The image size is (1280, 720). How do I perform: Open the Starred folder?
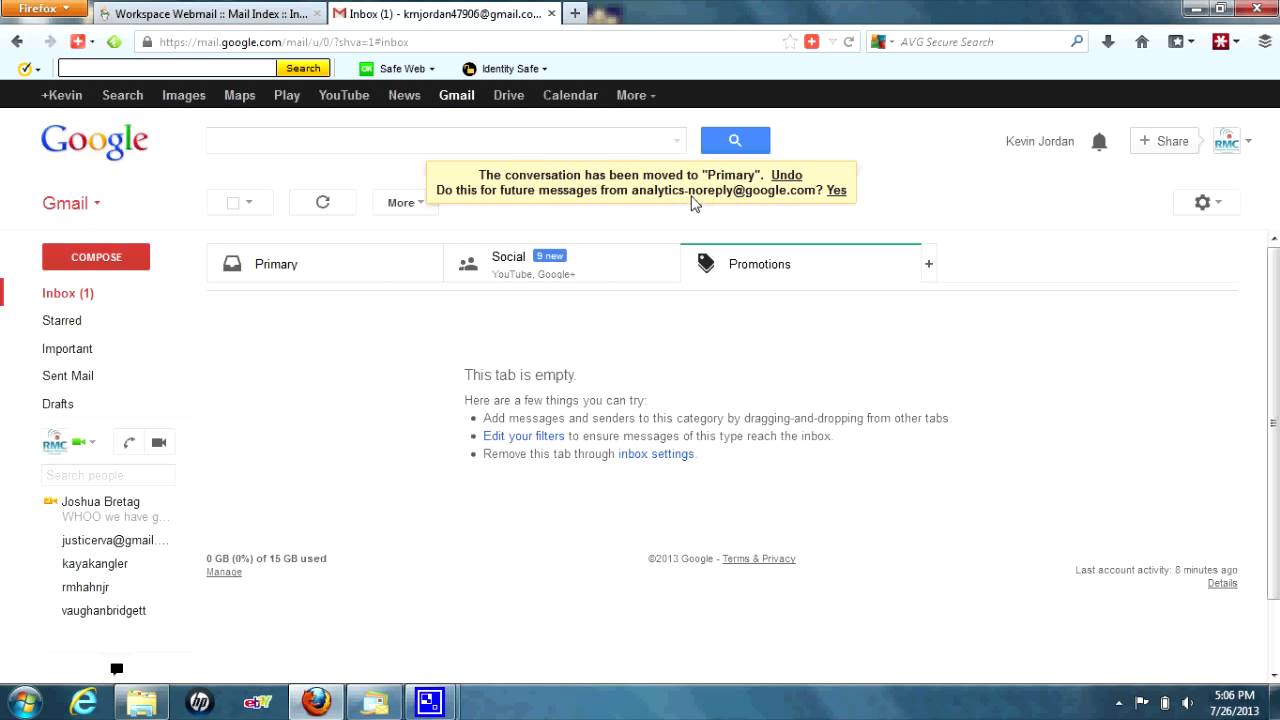(62, 321)
